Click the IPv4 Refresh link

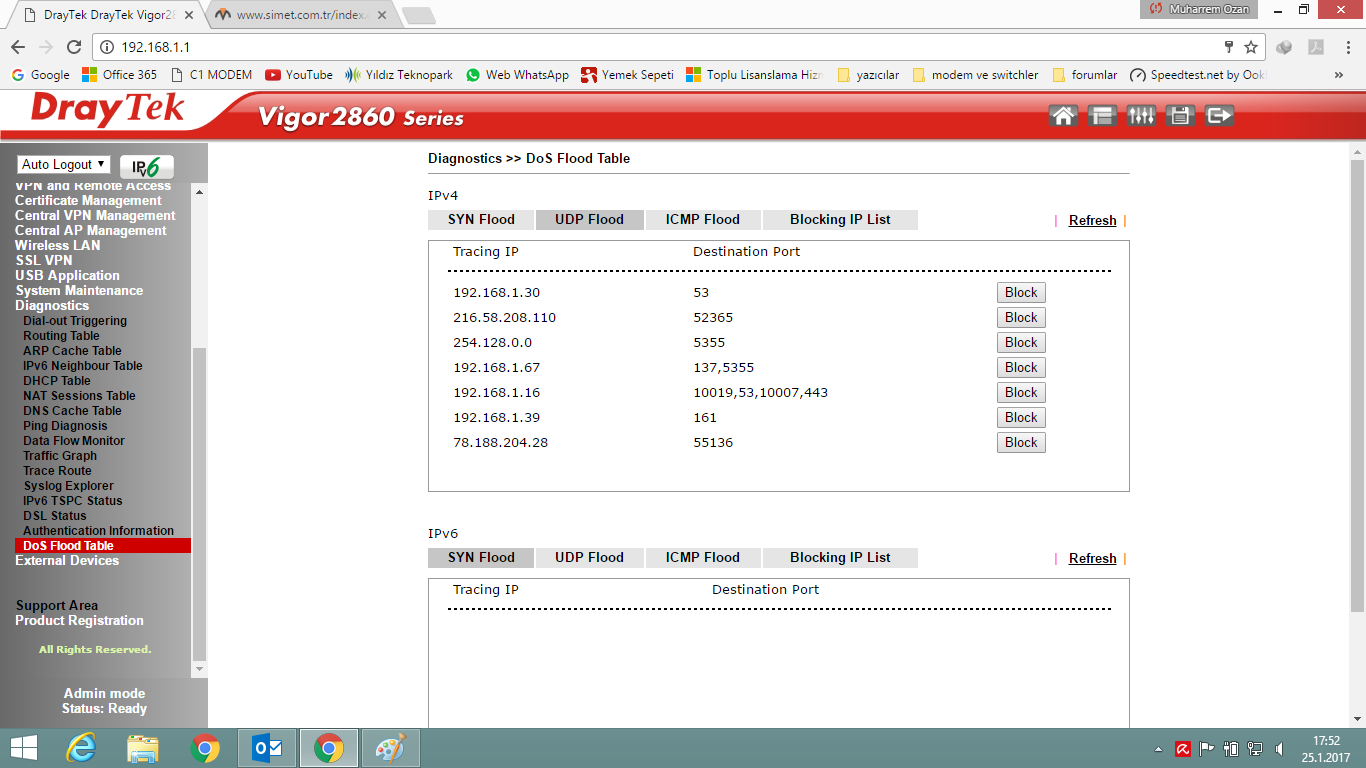1092,221
